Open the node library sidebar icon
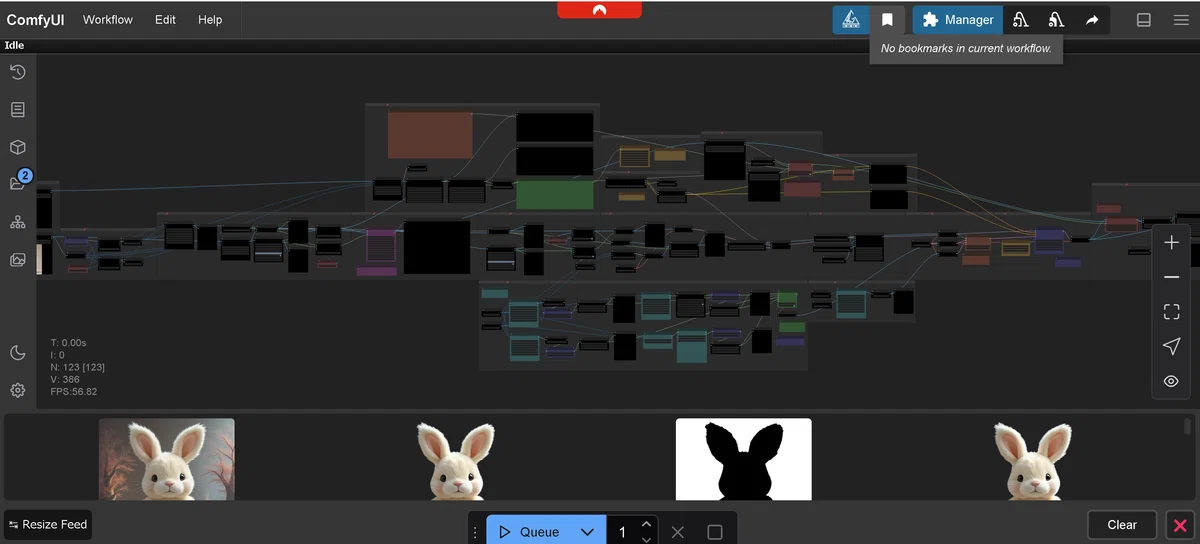 click(18, 110)
